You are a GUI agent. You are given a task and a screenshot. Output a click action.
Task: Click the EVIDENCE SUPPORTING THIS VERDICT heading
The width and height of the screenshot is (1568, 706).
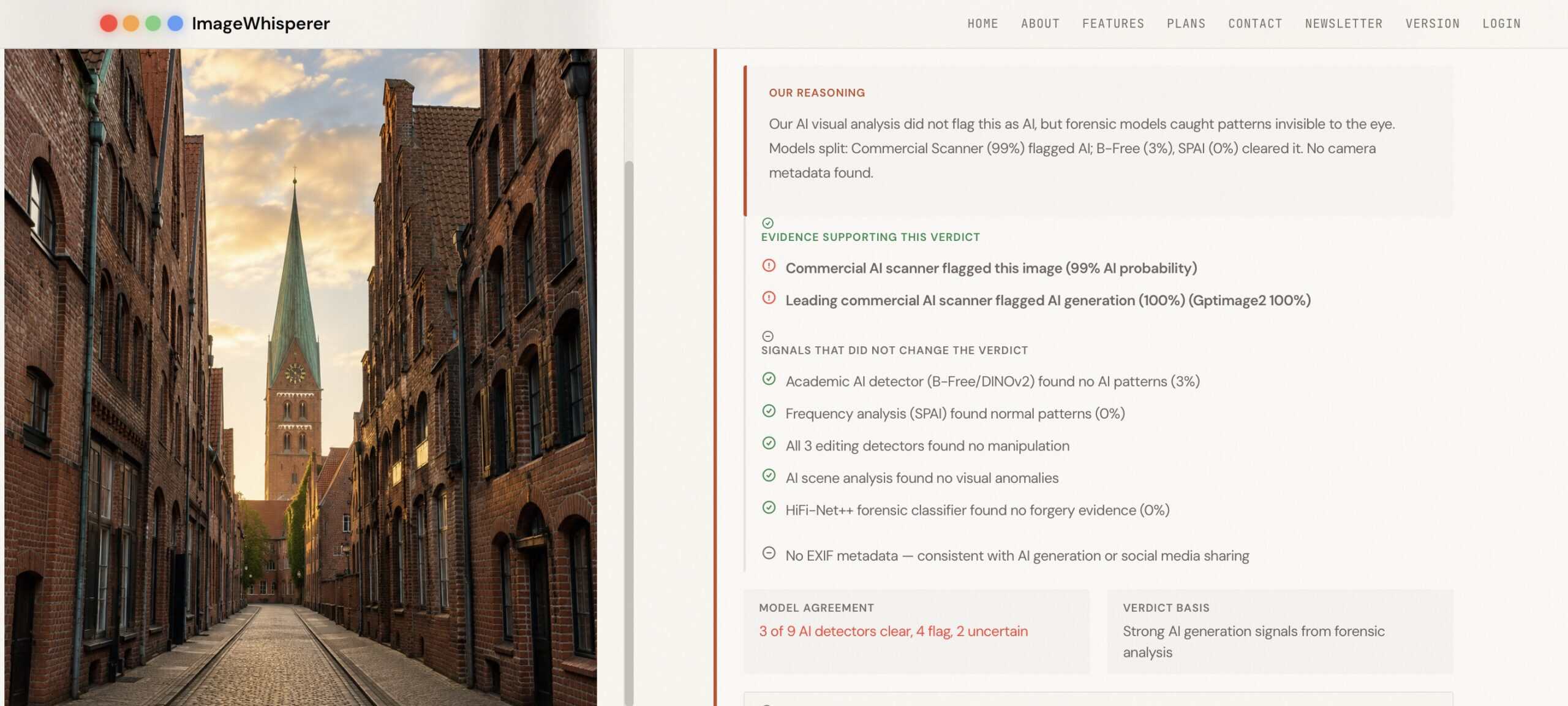[870, 237]
